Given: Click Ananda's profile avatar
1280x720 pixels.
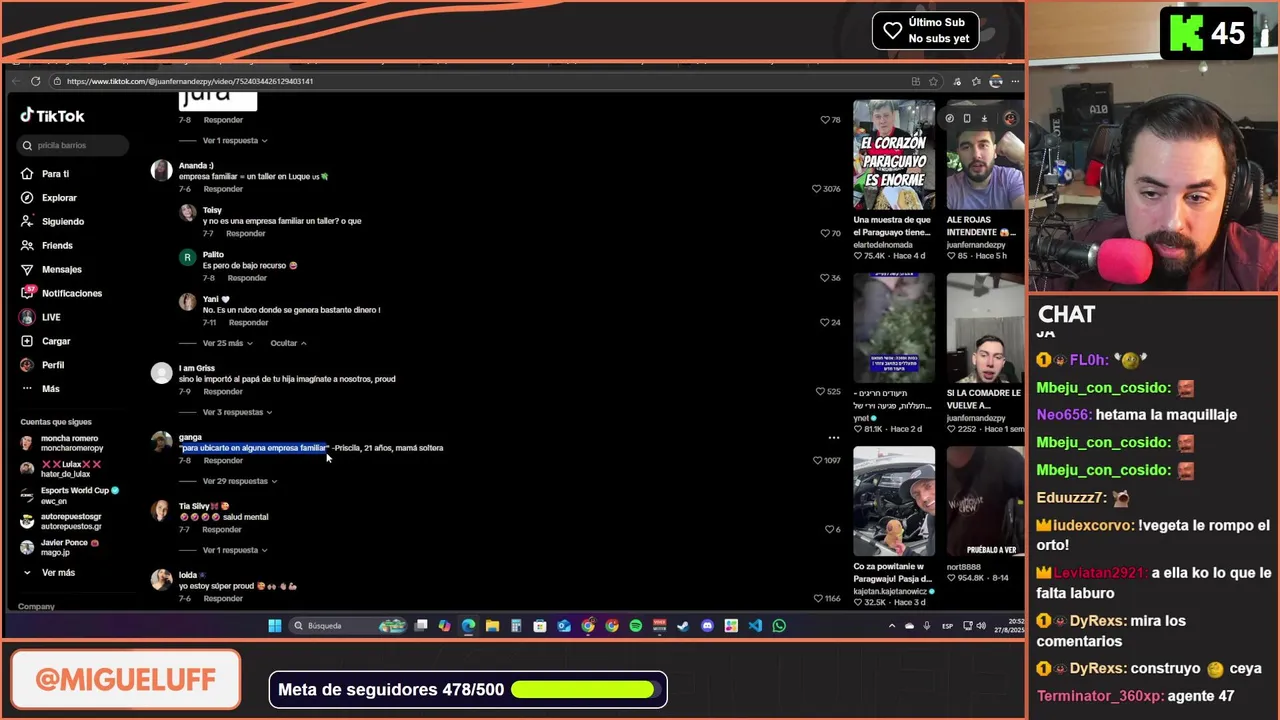Looking at the screenshot, I should pos(161,170).
